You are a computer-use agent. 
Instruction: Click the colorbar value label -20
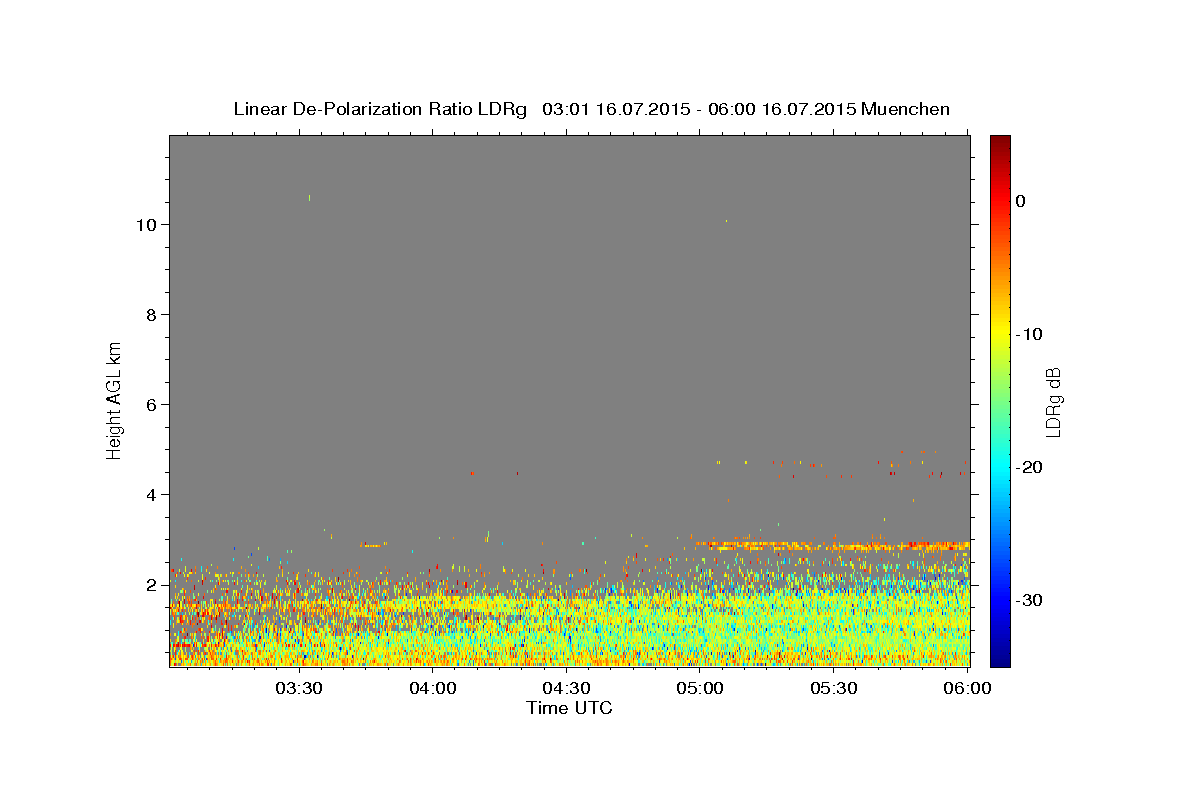coord(1029,467)
